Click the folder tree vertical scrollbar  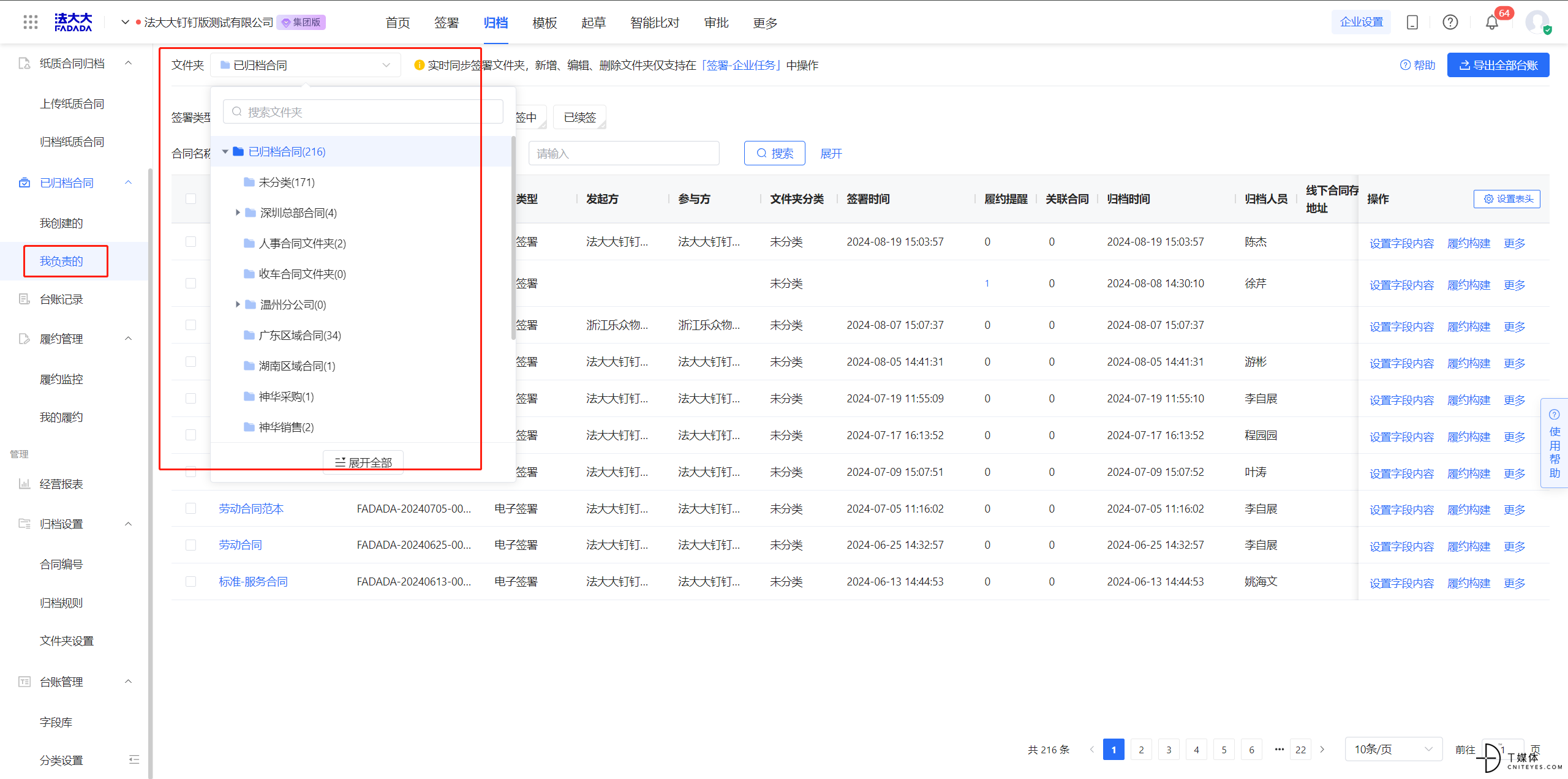coord(513,239)
